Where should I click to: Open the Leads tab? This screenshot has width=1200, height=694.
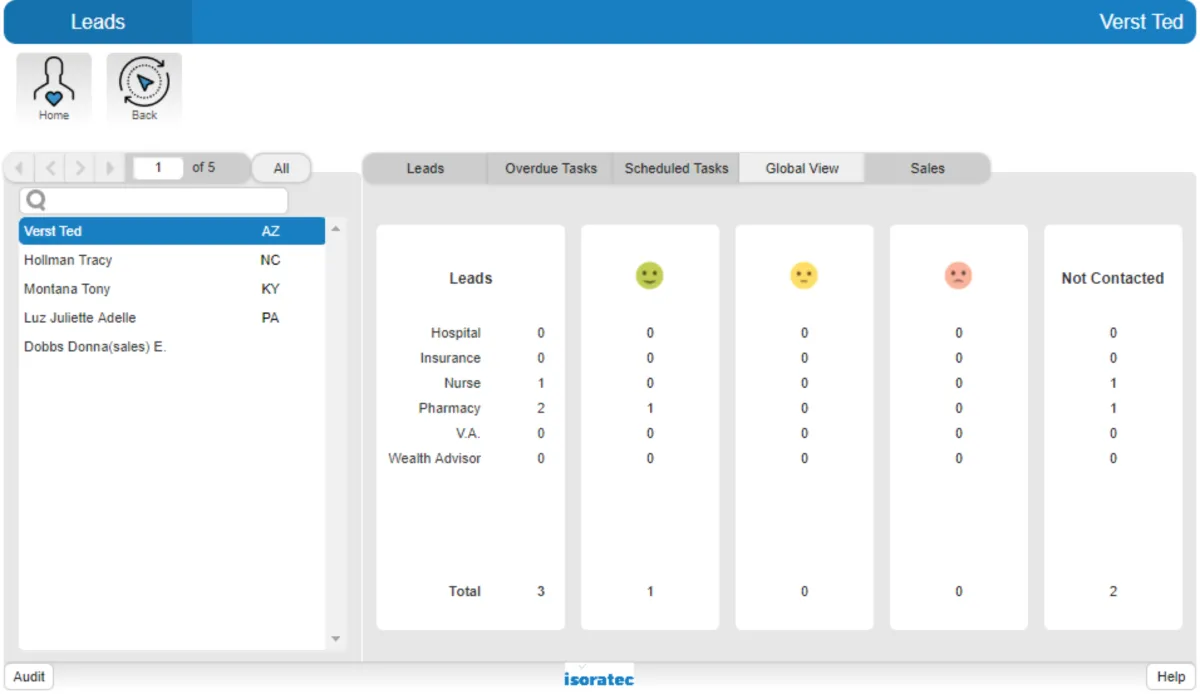pyautogui.click(x=425, y=168)
